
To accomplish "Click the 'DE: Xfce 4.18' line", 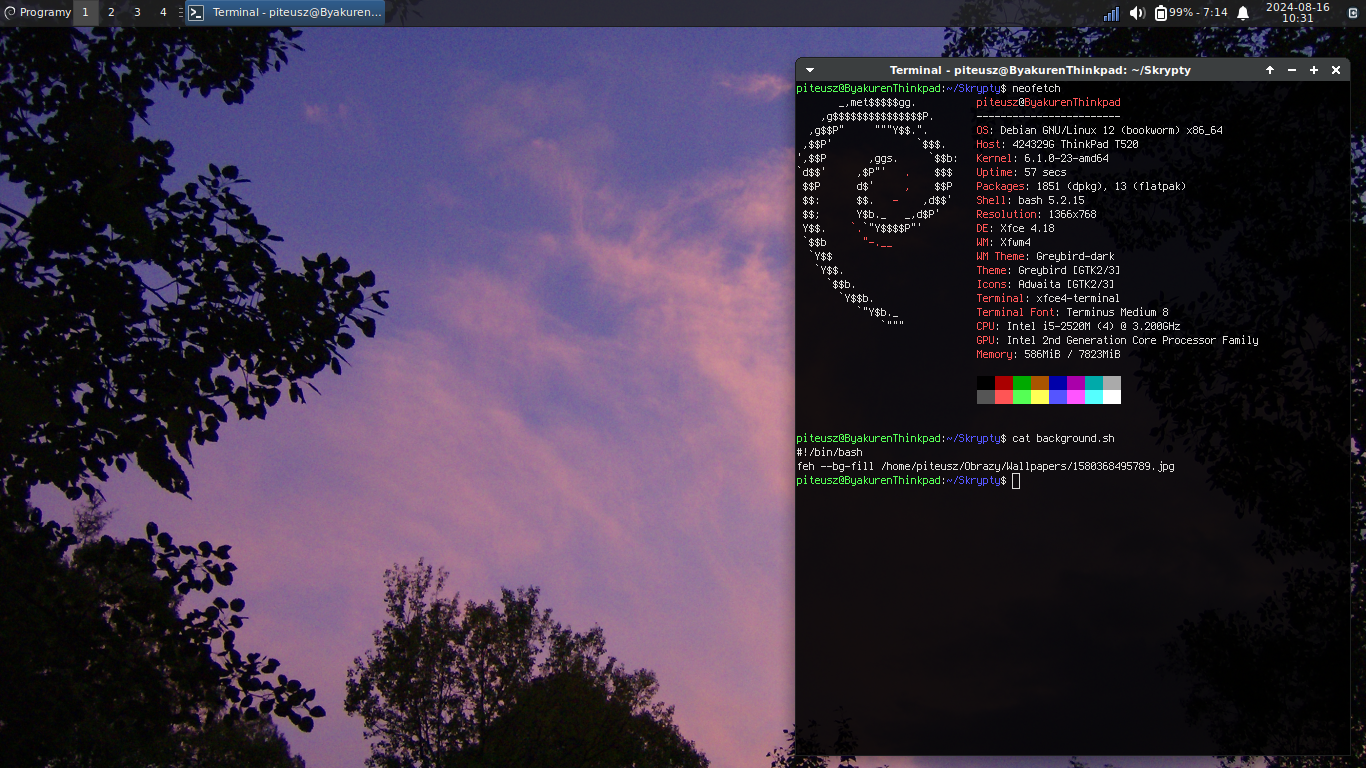I will 1016,229.
